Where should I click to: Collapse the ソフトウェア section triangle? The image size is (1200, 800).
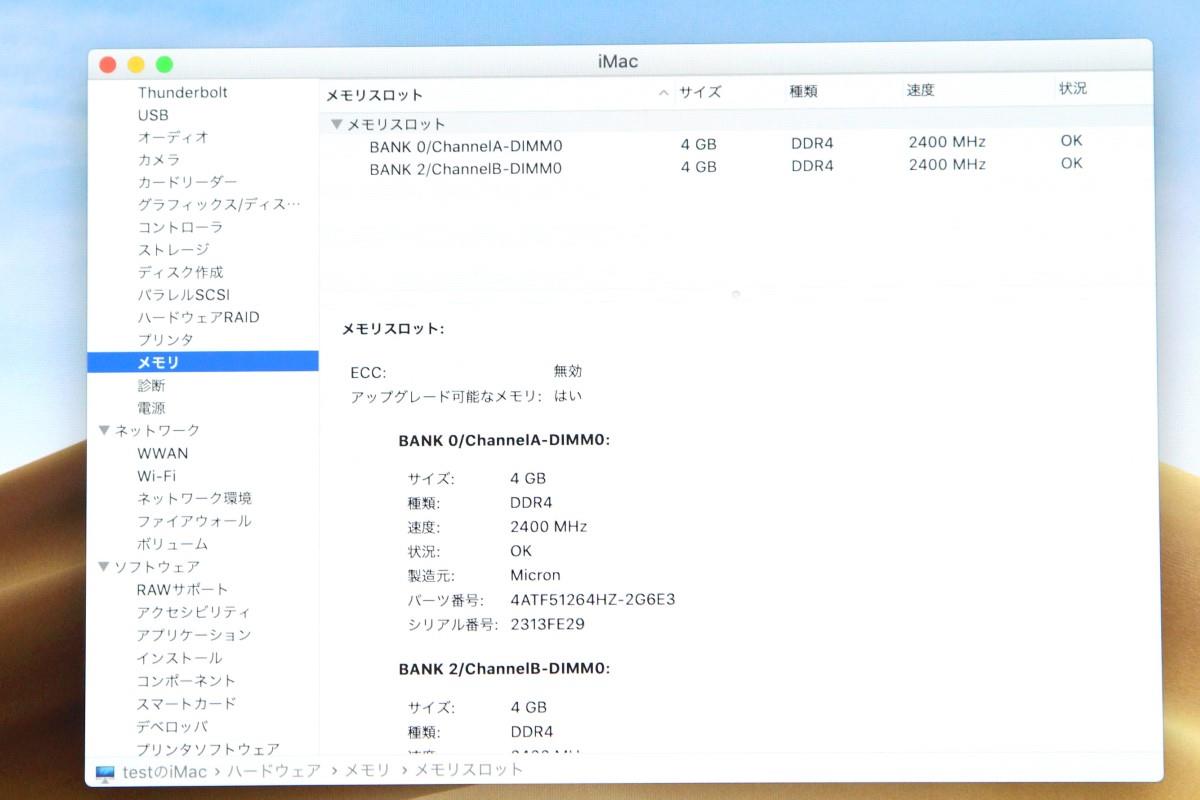[x=104, y=566]
